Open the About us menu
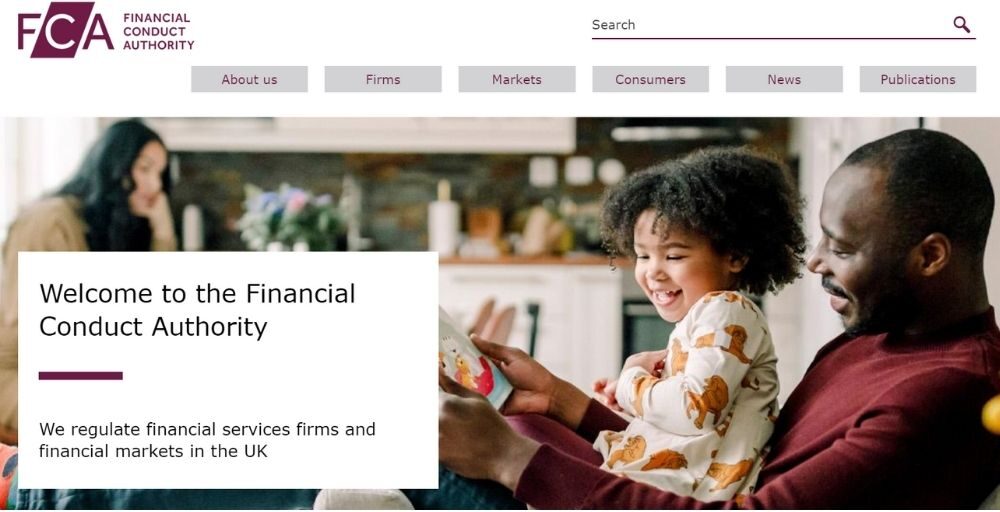This screenshot has width=1000, height=512. (249, 79)
